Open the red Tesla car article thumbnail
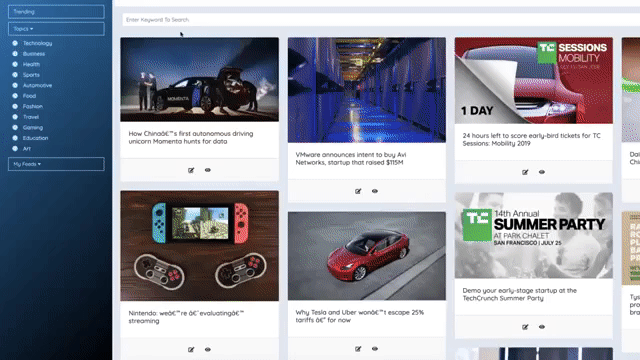The width and height of the screenshot is (640, 360). 367,256
